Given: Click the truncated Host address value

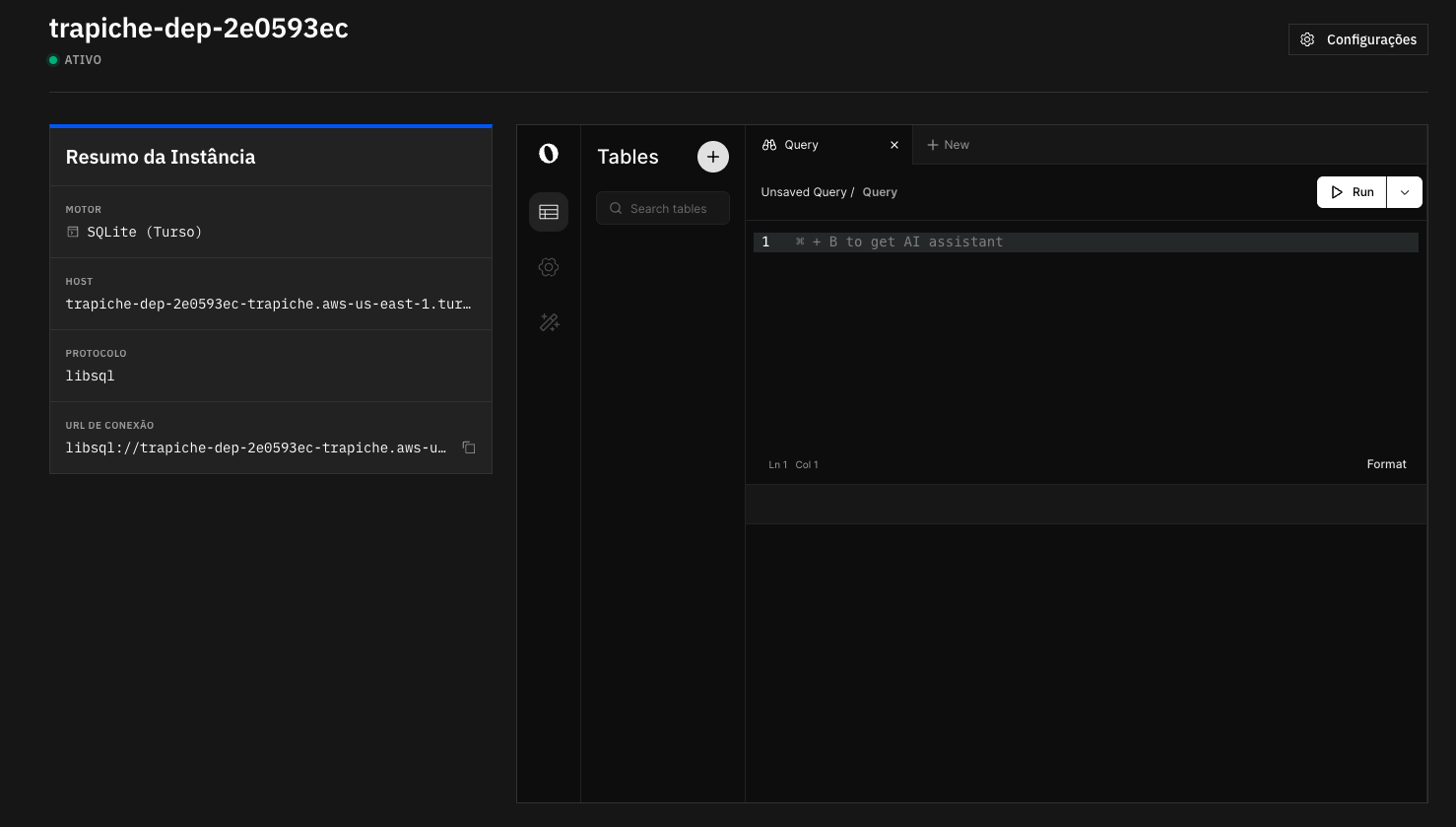Looking at the screenshot, I should pyautogui.click(x=268, y=304).
